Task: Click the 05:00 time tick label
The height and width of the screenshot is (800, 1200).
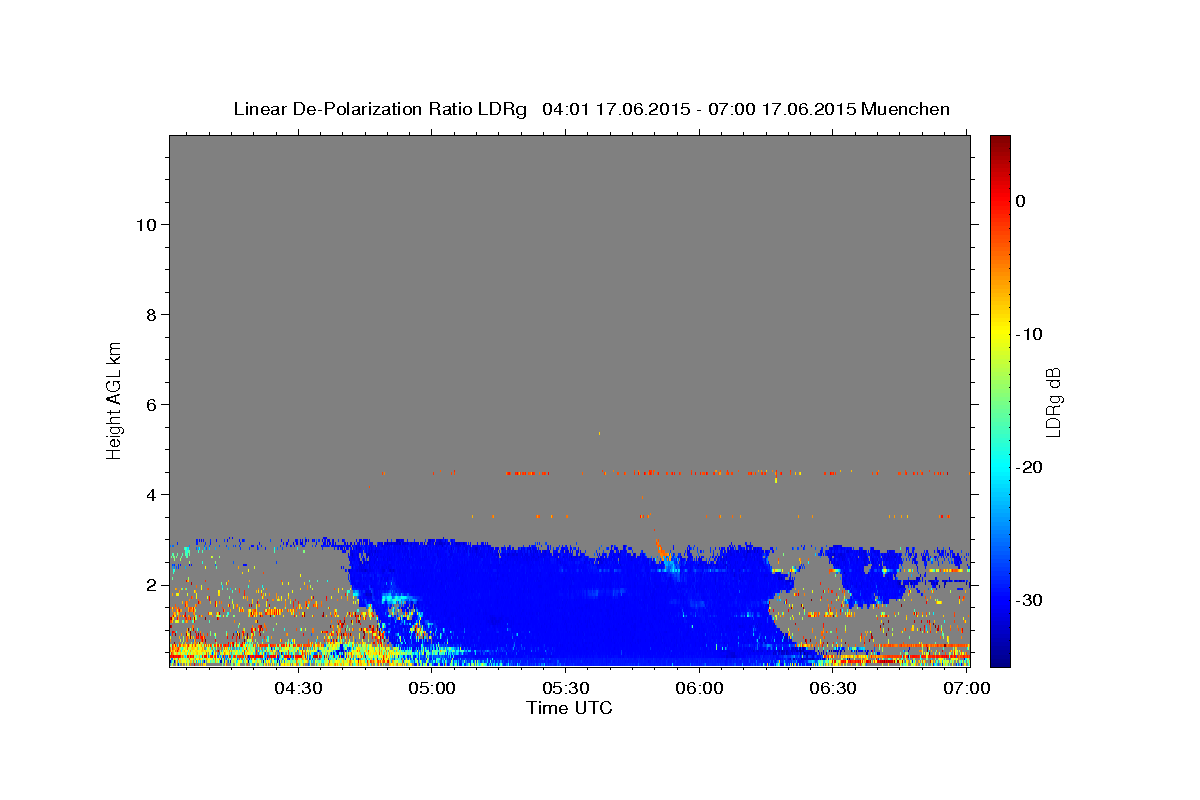Action: pos(432,689)
